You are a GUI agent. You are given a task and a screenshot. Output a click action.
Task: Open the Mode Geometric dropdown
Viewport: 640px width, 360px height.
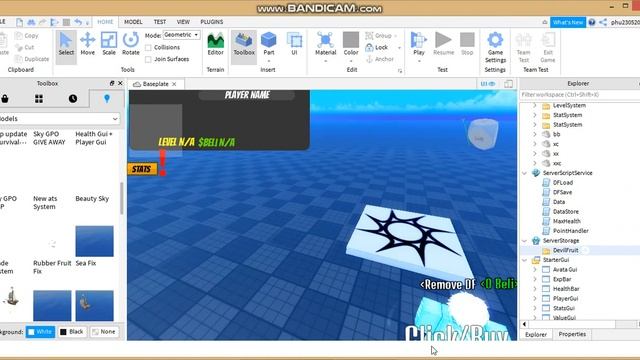tap(181, 35)
